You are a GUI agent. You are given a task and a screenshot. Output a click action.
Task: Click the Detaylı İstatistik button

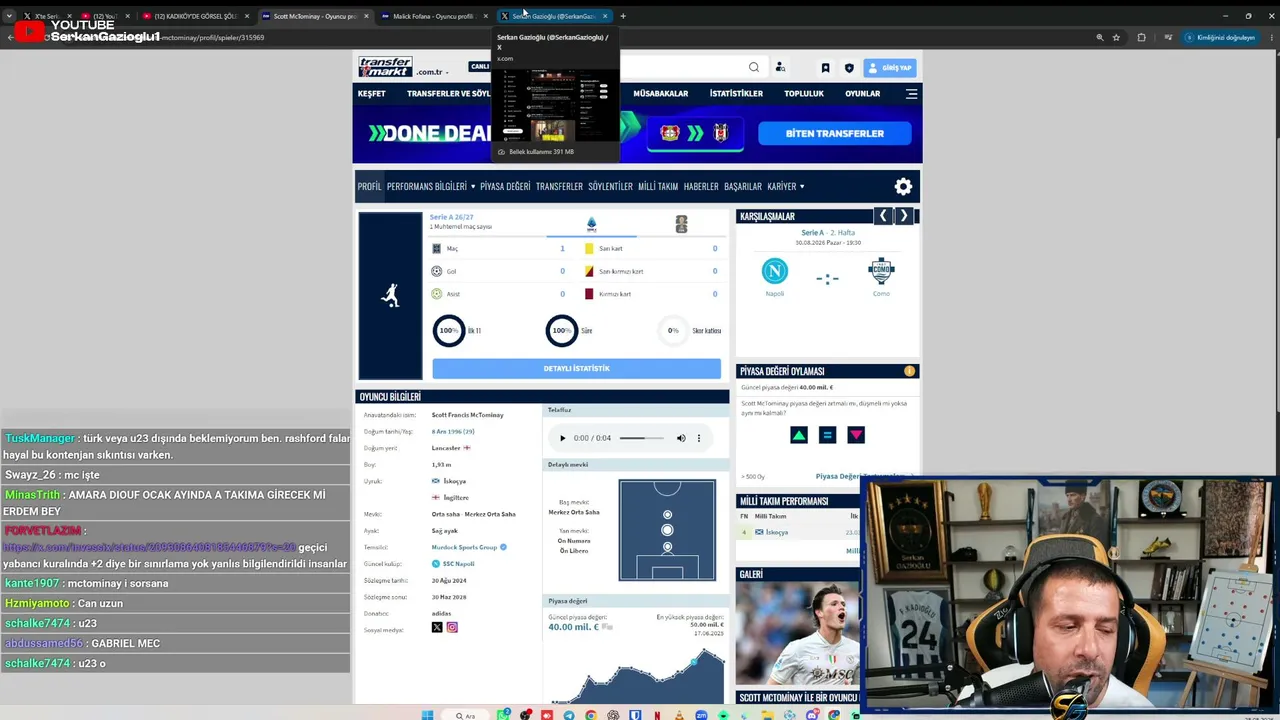click(576, 369)
